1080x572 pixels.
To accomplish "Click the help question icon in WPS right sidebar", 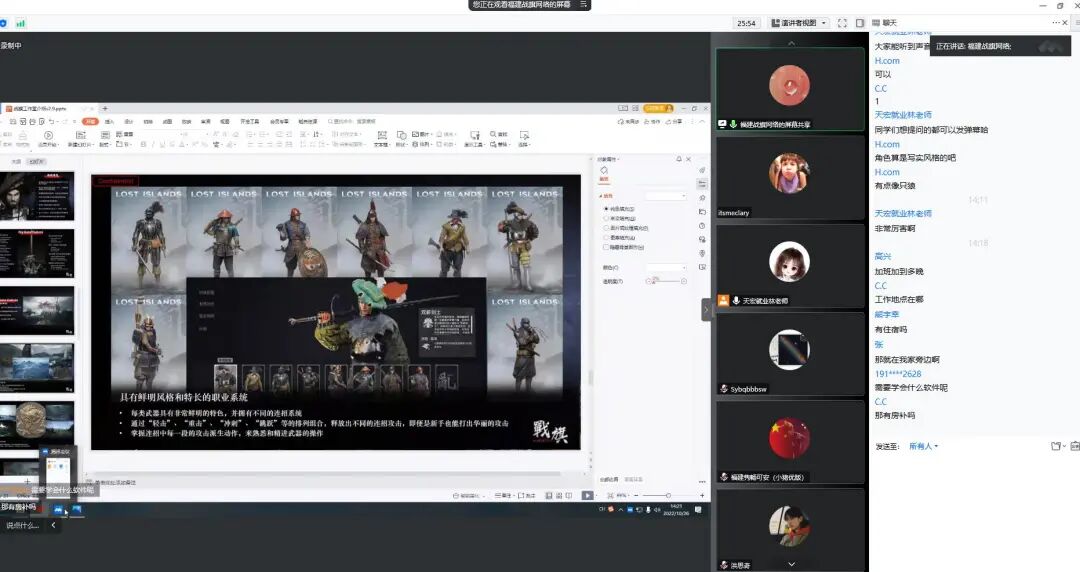I will coord(702,225).
